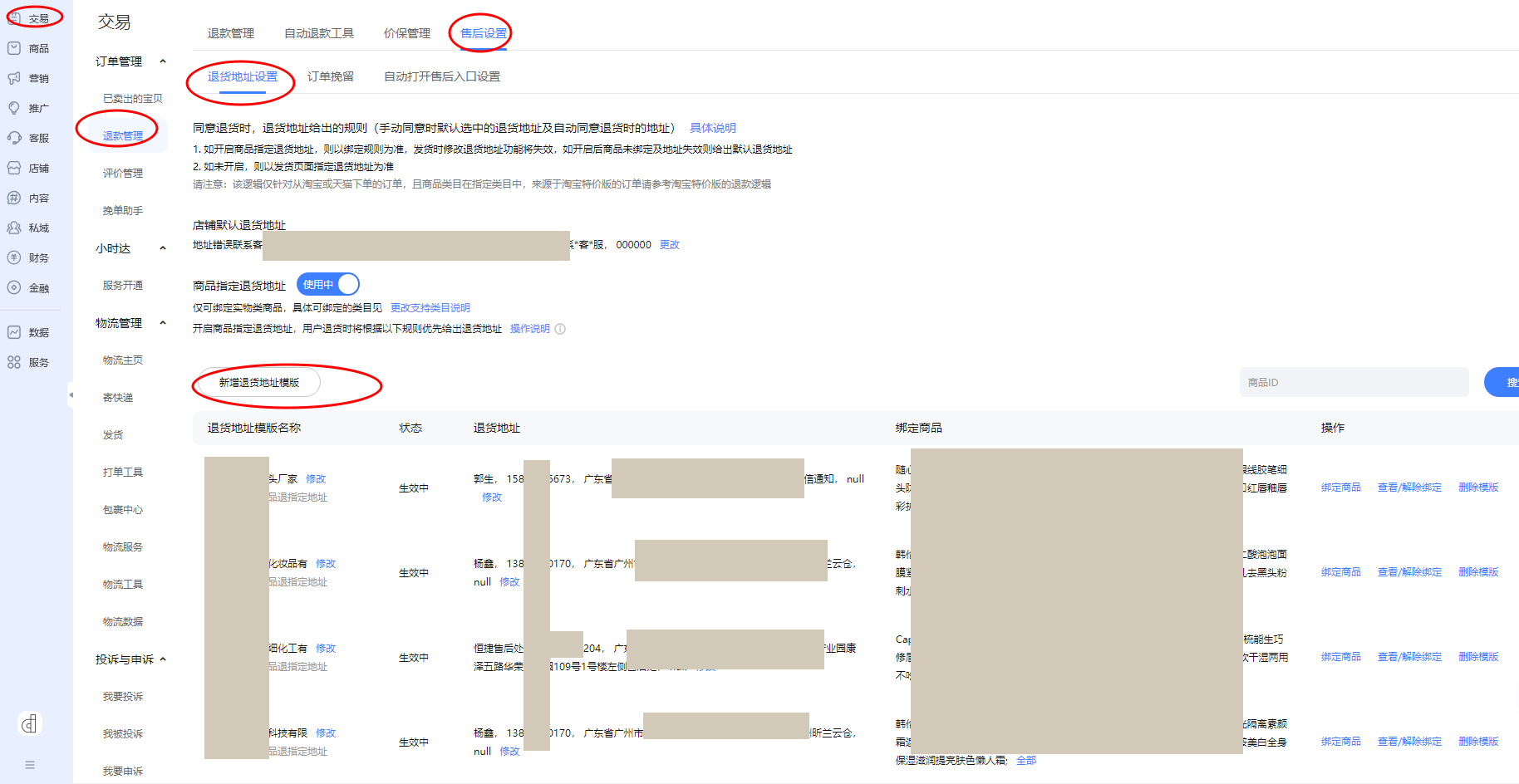Click 修改 under the 郭生 return address
Image resolution: width=1519 pixels, height=784 pixels.
tap(492, 497)
